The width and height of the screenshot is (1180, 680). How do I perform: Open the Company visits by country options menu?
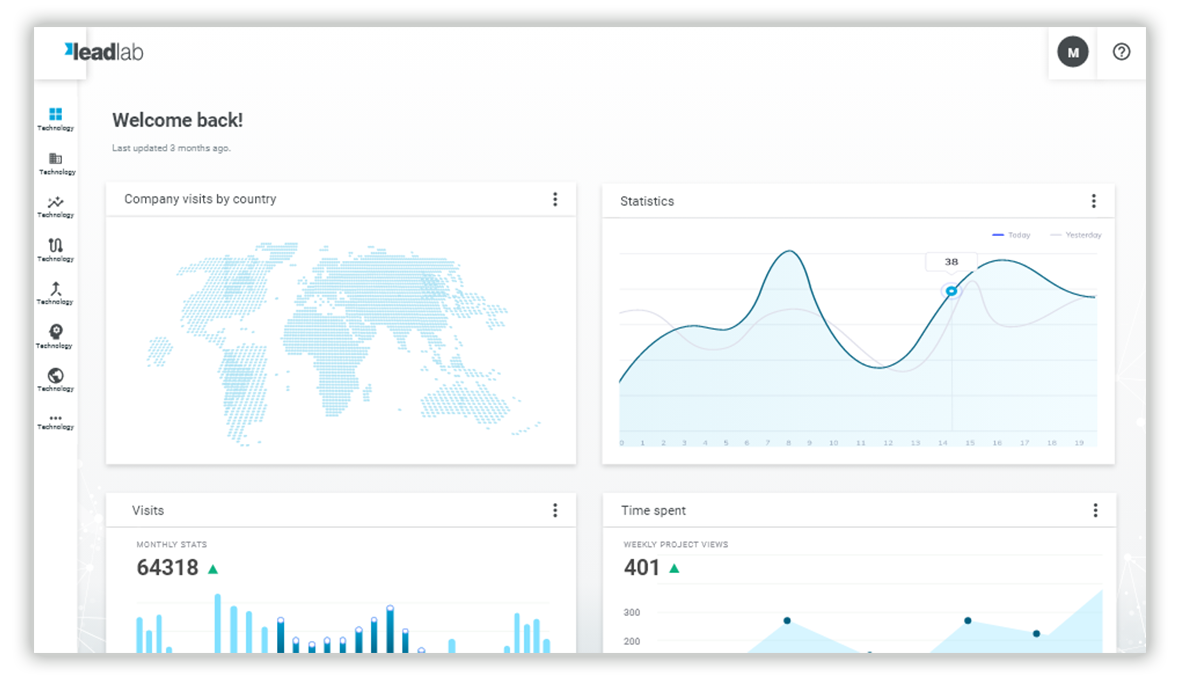click(x=555, y=199)
